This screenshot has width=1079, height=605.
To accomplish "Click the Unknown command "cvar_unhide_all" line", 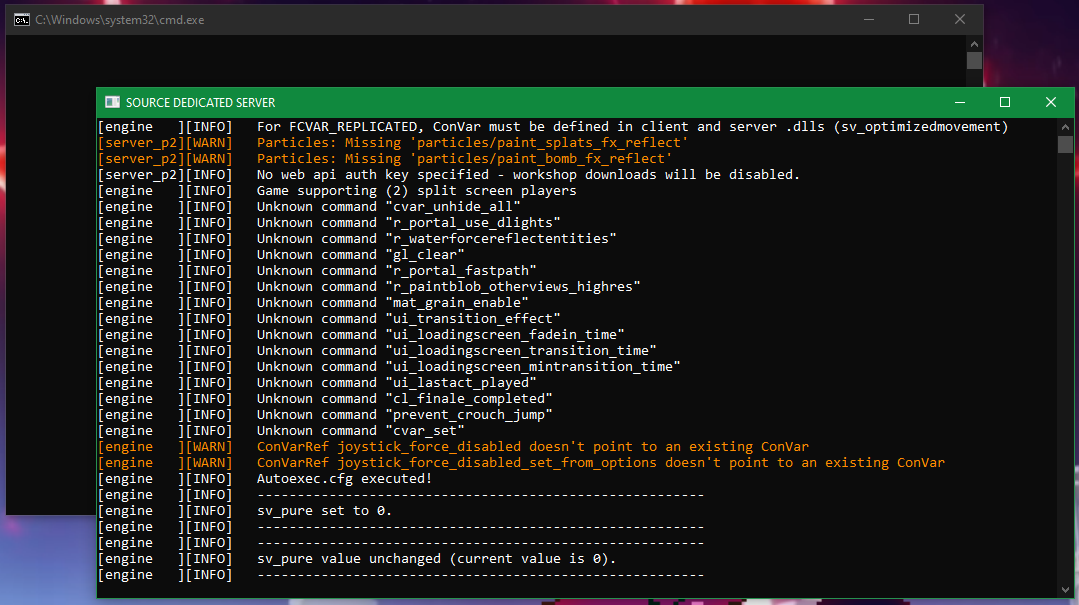I will coord(309,206).
